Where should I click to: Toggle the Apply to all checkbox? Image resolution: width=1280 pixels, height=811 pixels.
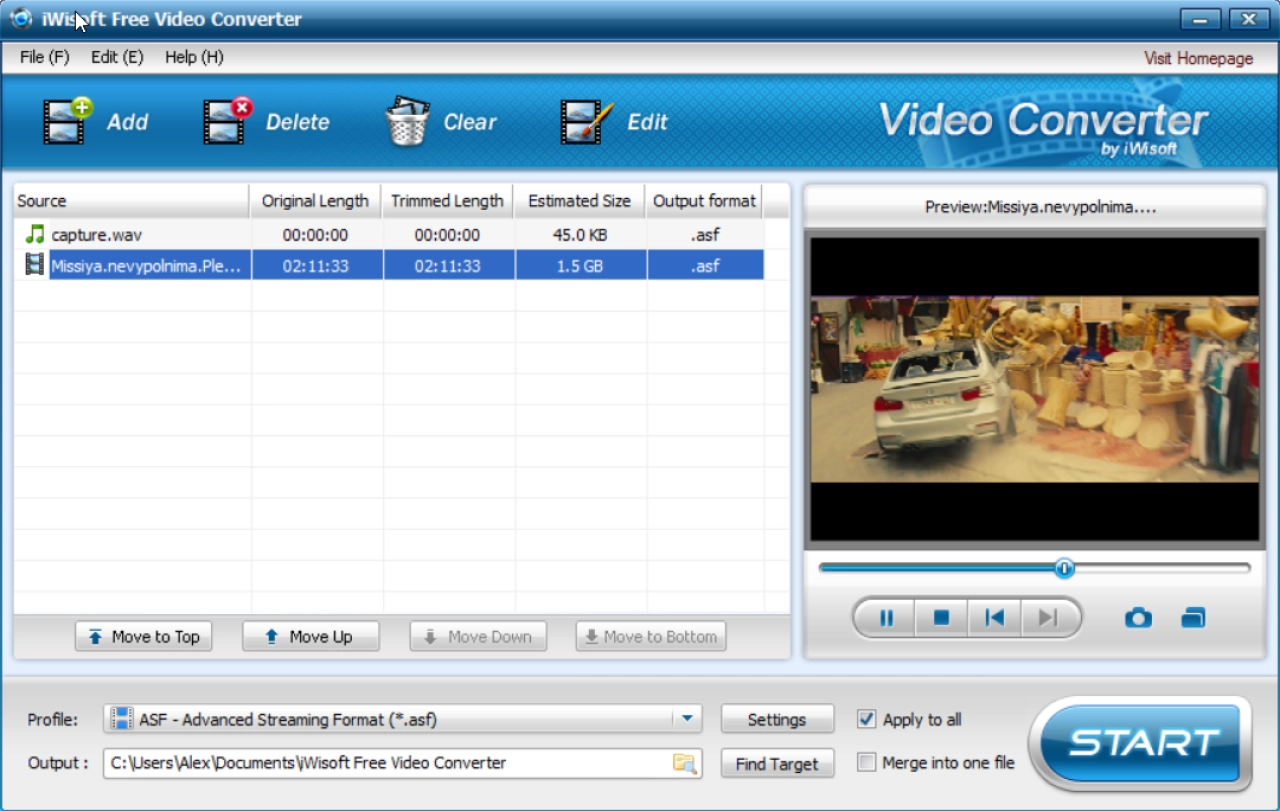[x=866, y=719]
